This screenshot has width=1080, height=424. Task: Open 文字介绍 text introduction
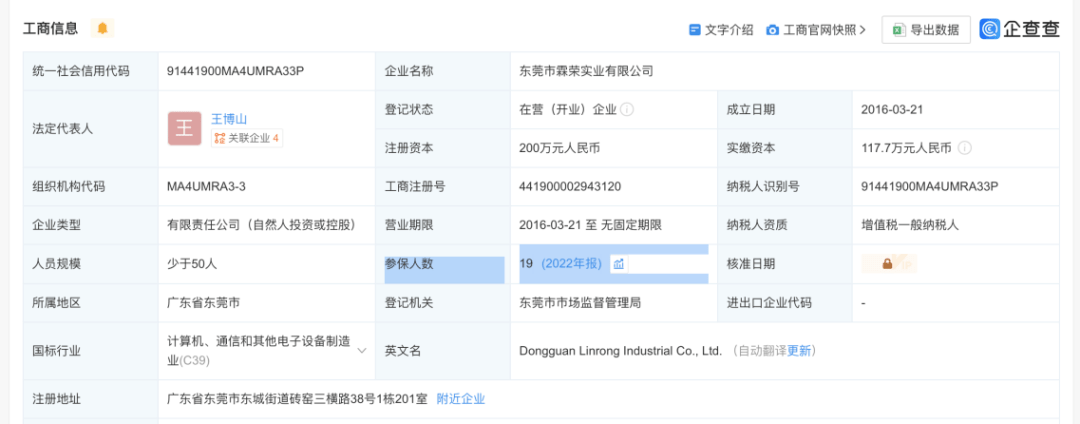pyautogui.click(x=728, y=30)
